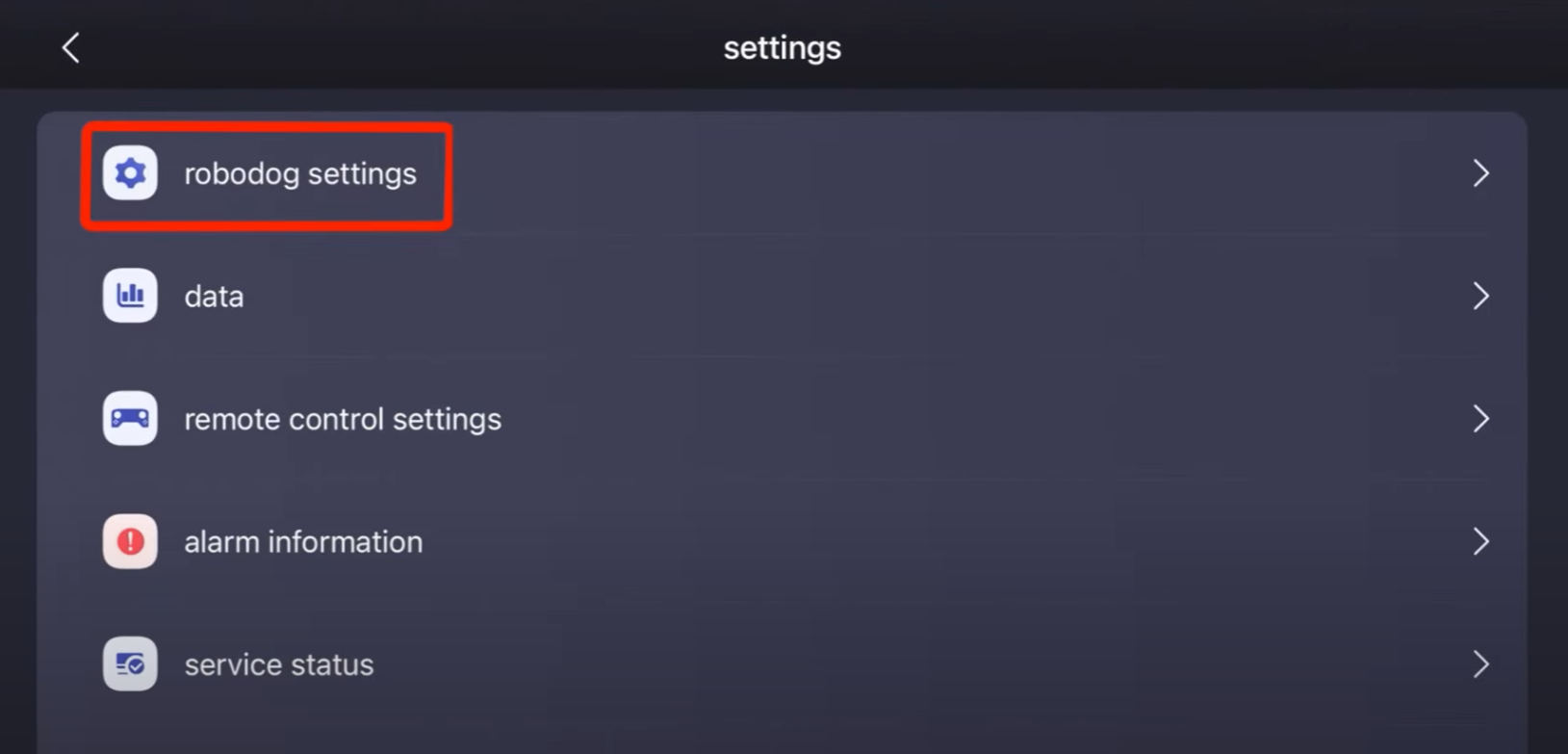1568x754 pixels.
Task: Select the remote control settings text
Action: pos(343,419)
